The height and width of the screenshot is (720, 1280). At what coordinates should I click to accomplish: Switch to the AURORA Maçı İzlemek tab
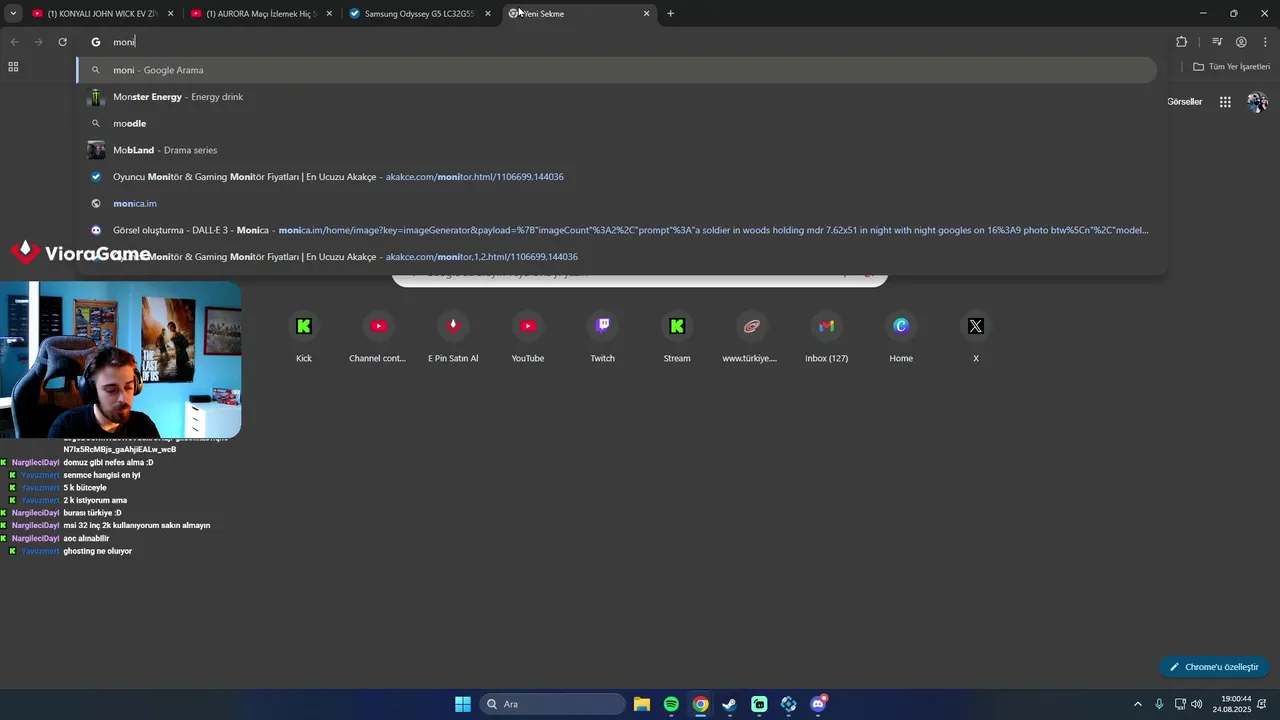[x=261, y=14]
